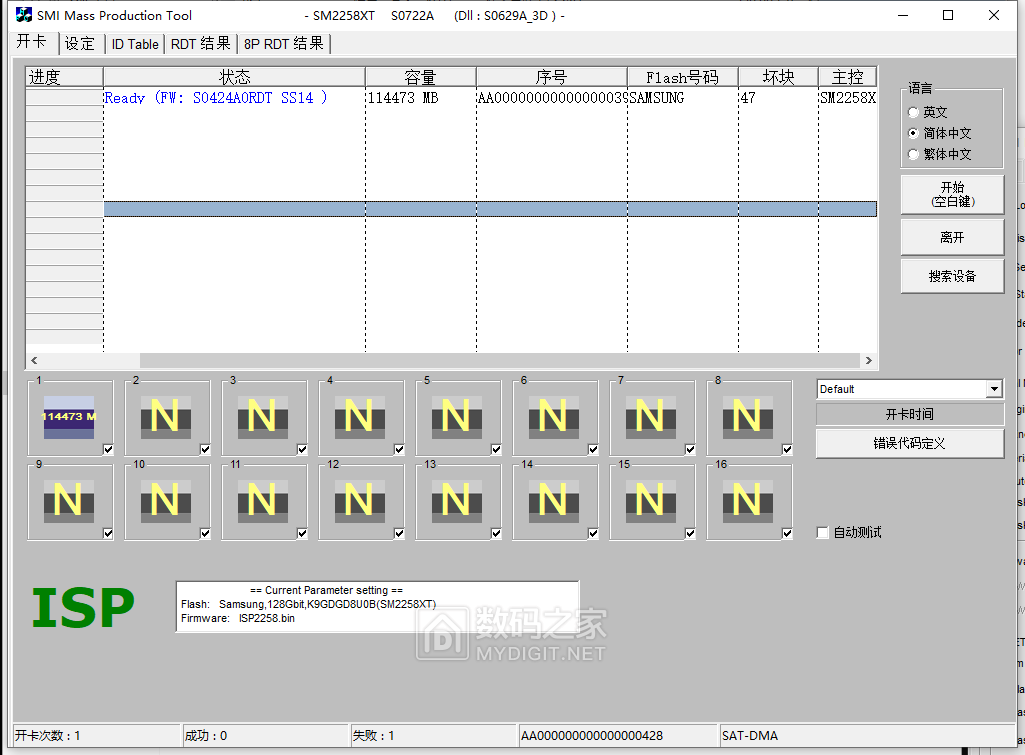
Task: Click the 搜索设备 scan devices button
Action: (952, 277)
